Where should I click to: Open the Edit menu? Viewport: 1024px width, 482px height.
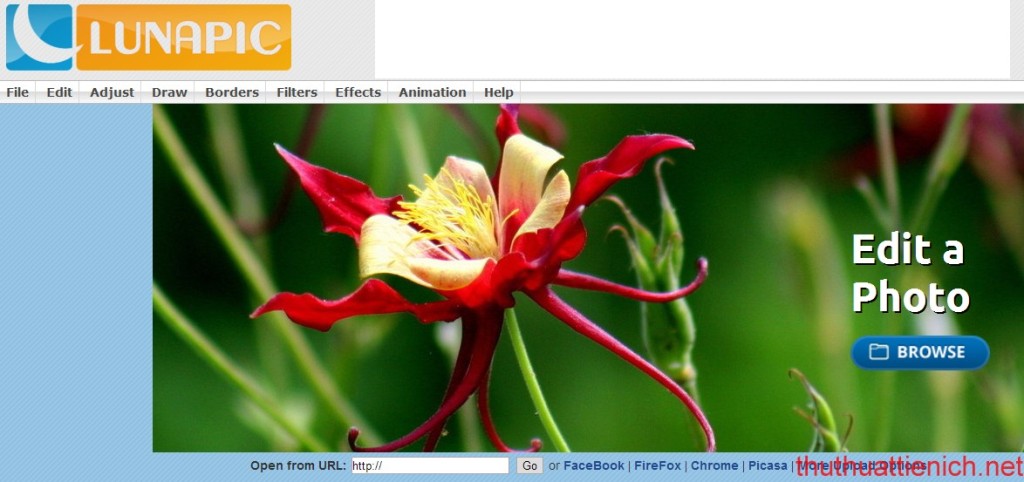tap(59, 92)
